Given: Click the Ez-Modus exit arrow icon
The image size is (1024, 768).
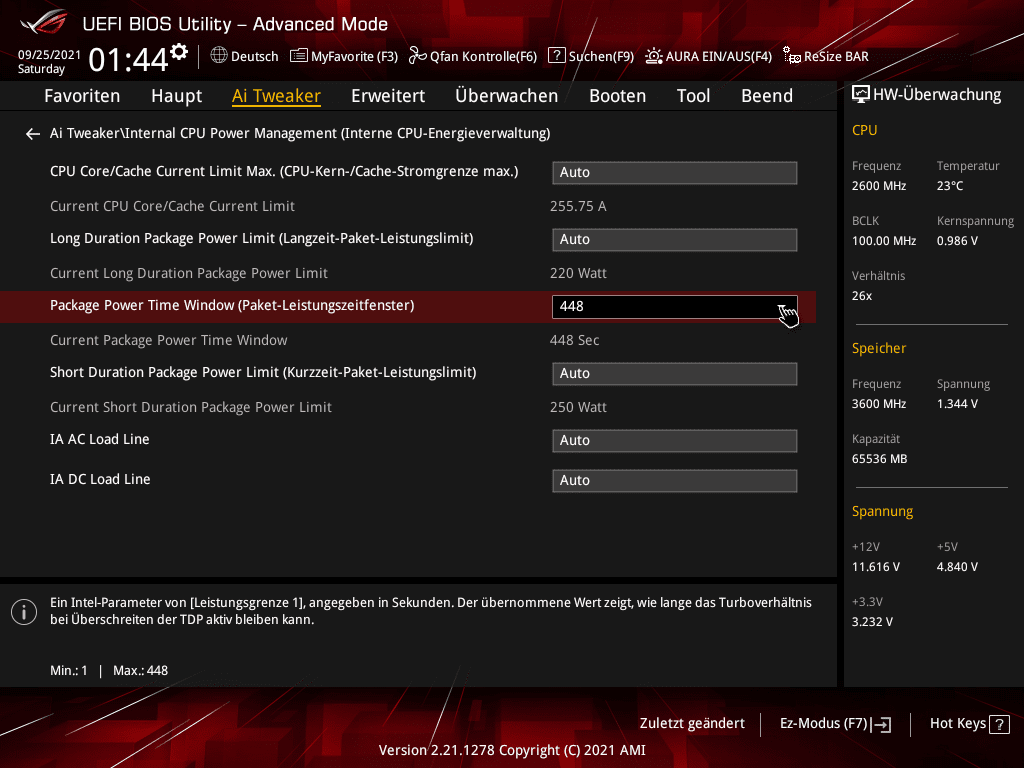Looking at the screenshot, I should (x=881, y=724).
